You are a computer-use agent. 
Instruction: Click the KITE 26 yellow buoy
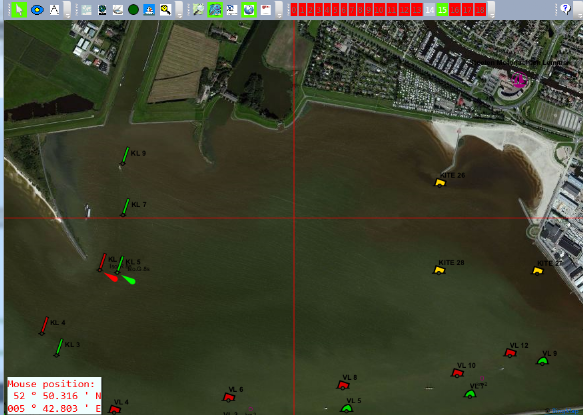[x=440, y=183]
